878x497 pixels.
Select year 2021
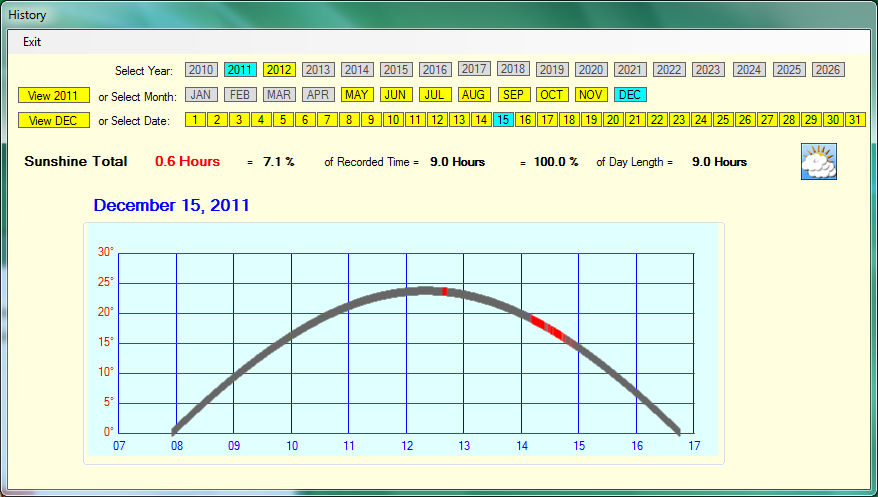[630, 69]
